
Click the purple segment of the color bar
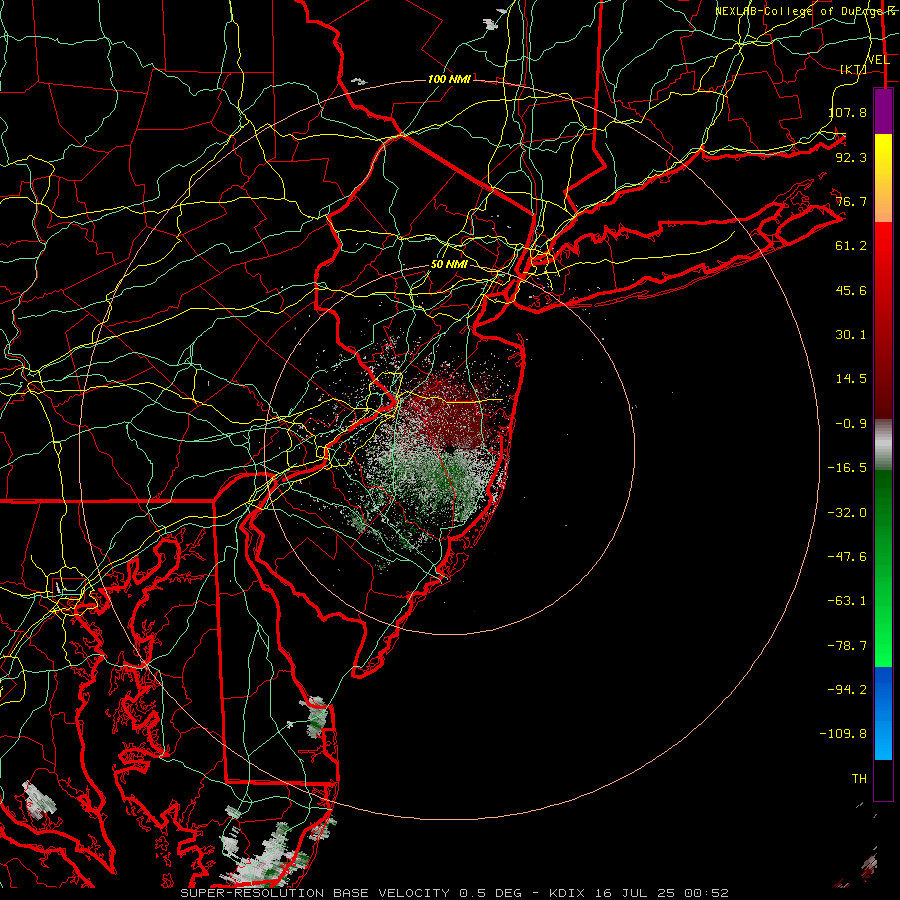tap(883, 111)
